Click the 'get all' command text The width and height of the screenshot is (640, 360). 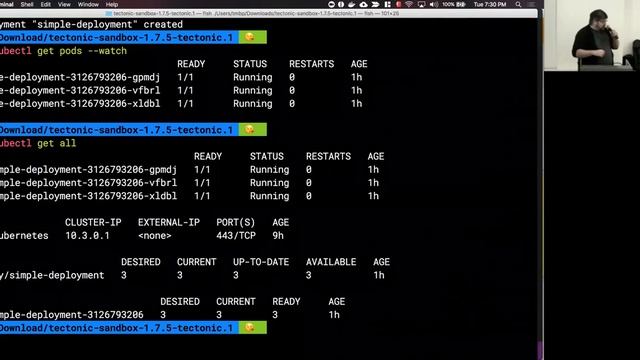(x=56, y=143)
